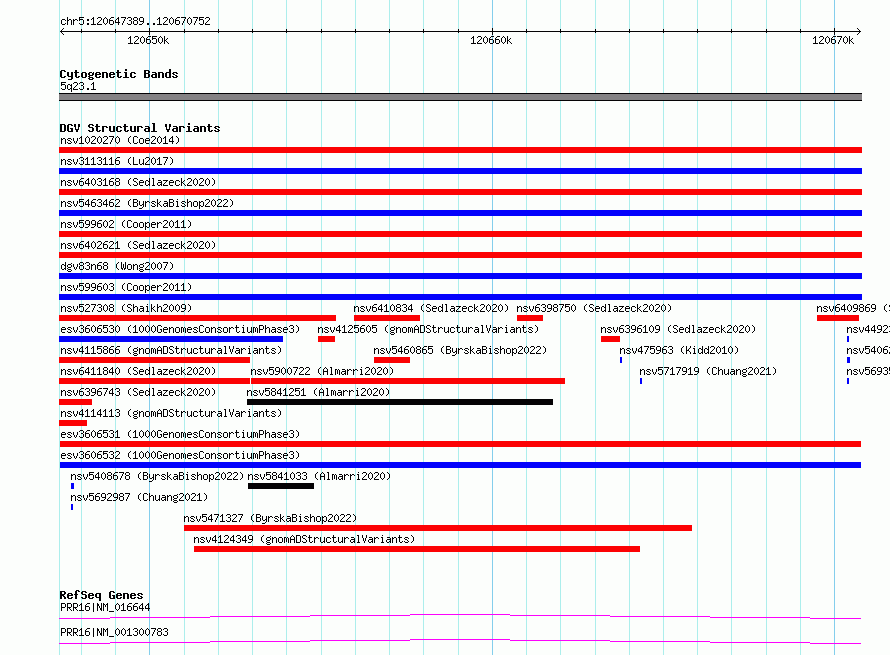Click nsv4125605 (gnomADStructuralVariants) label
The width and height of the screenshot is (890, 655).
click(428, 329)
